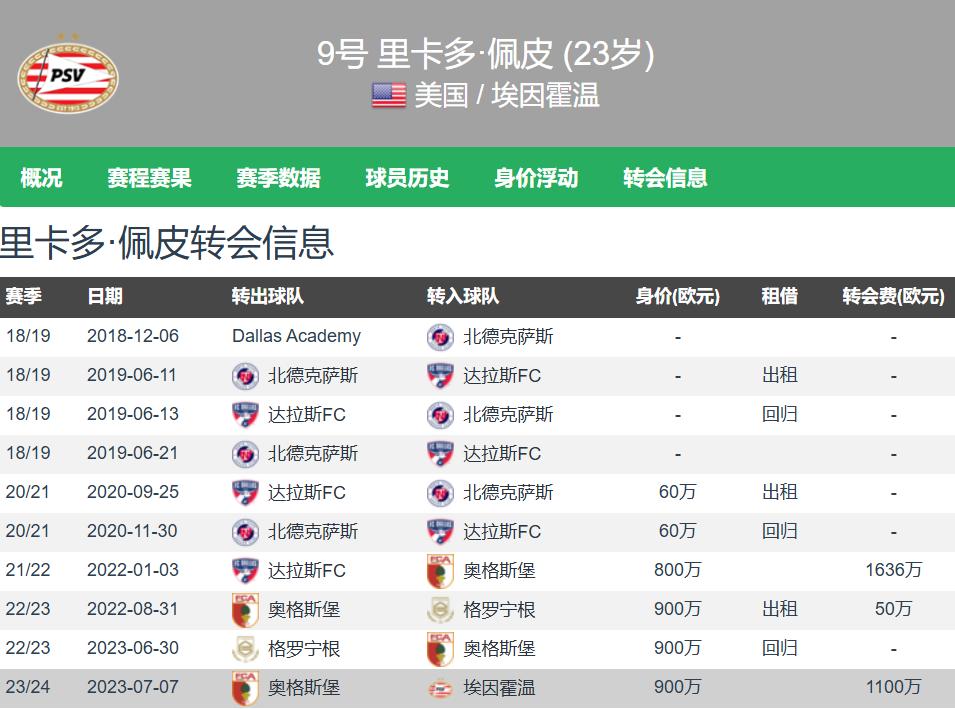Click FC Dallas badge in 2019-06-11 row
This screenshot has height=709, width=955.
coord(440,376)
